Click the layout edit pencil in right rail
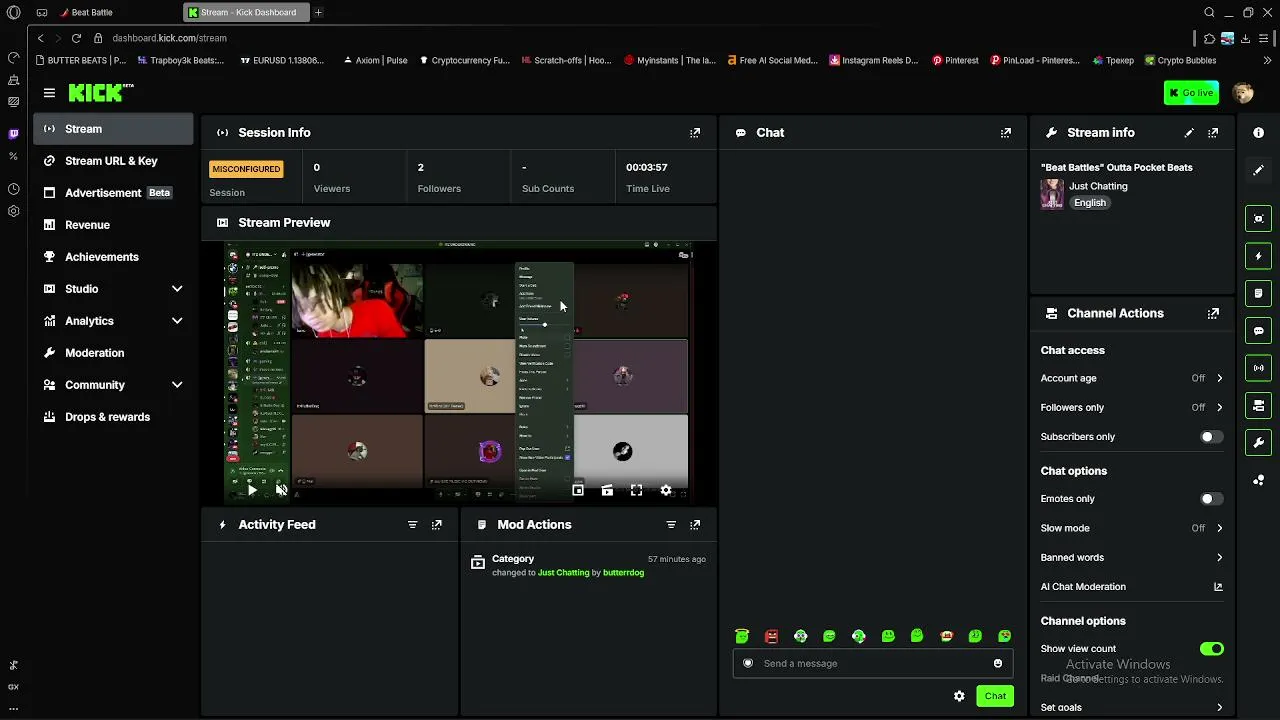The width and height of the screenshot is (1280, 720). [1258, 170]
